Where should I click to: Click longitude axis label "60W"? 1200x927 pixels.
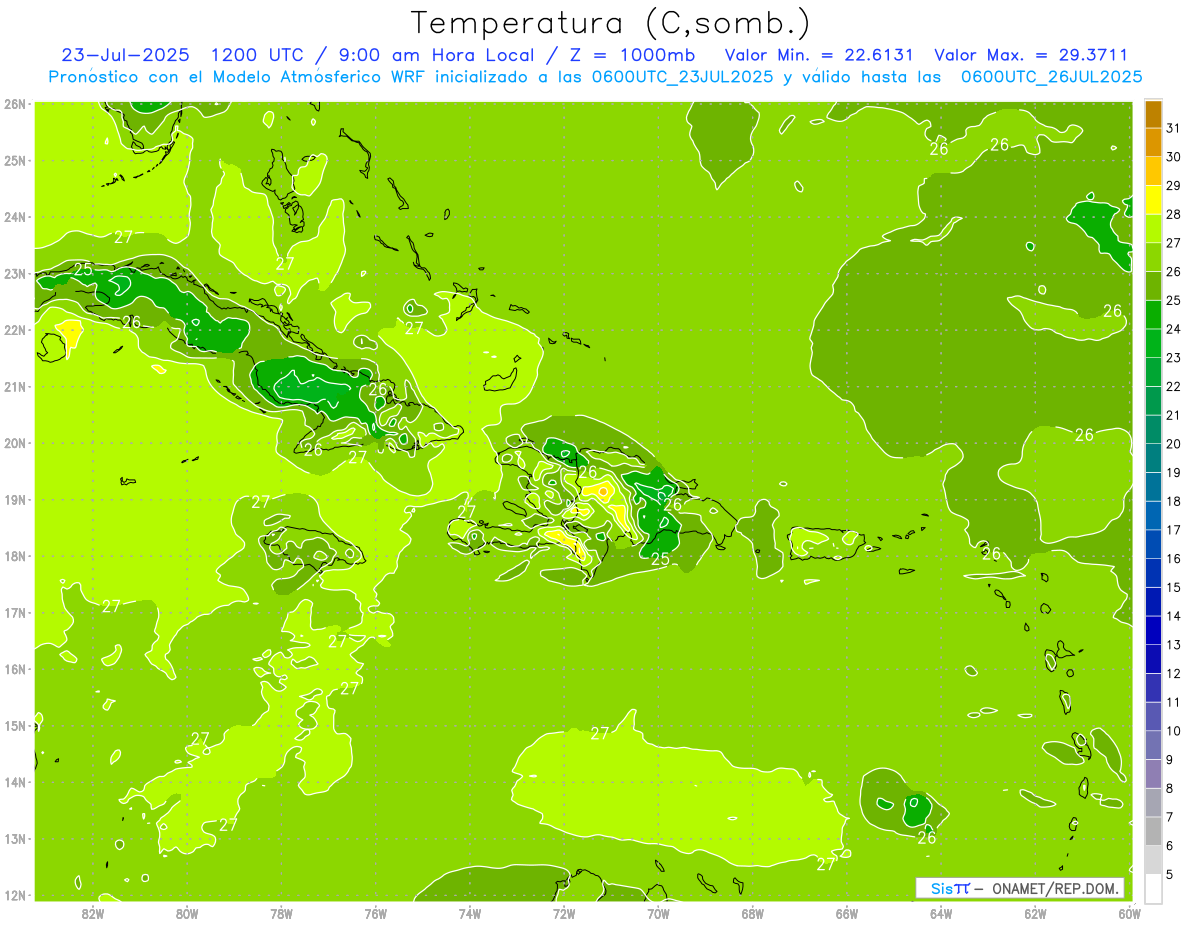tap(1129, 913)
